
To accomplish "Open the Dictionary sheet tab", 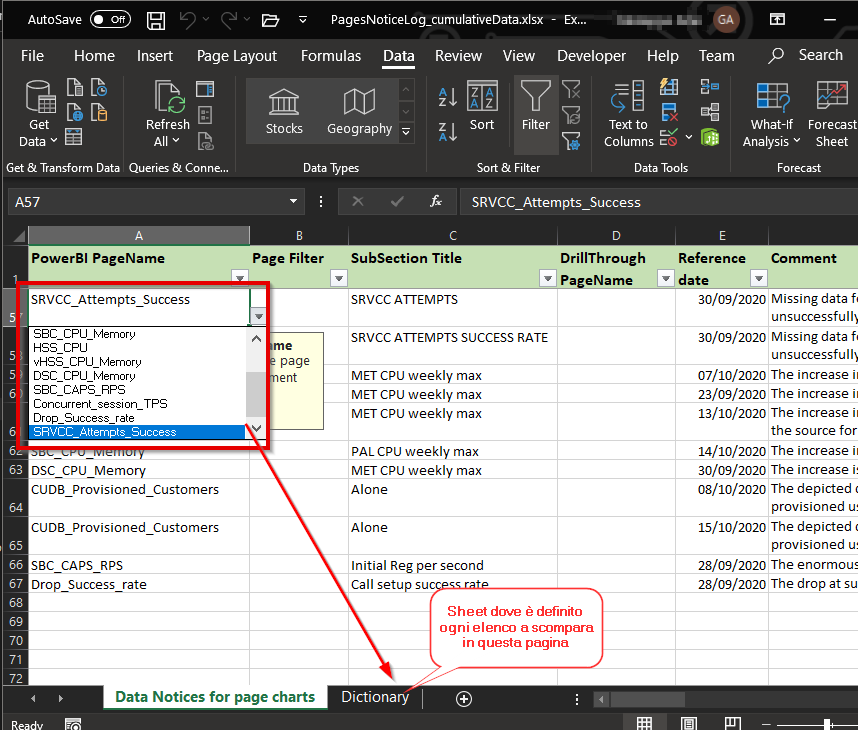I will 375,698.
